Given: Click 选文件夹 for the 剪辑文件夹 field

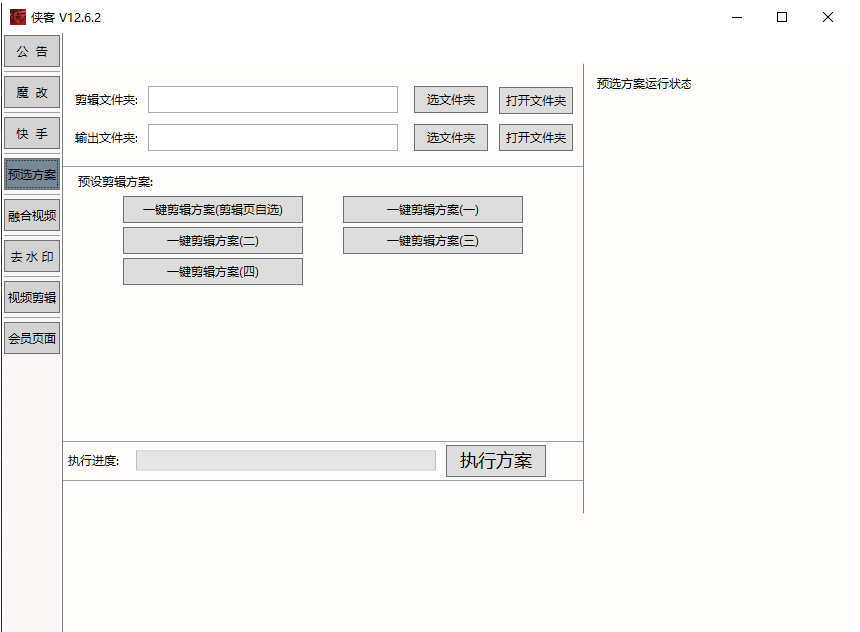Looking at the screenshot, I should (449, 99).
